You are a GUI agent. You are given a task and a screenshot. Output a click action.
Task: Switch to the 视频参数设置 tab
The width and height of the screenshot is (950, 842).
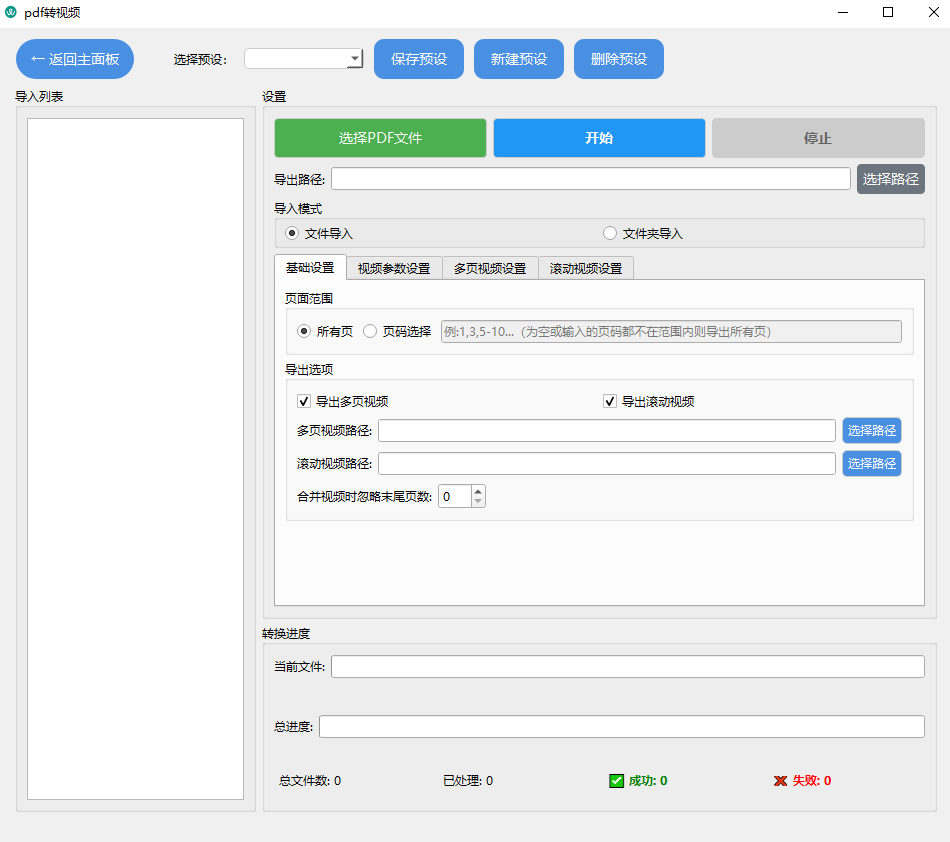(x=394, y=268)
